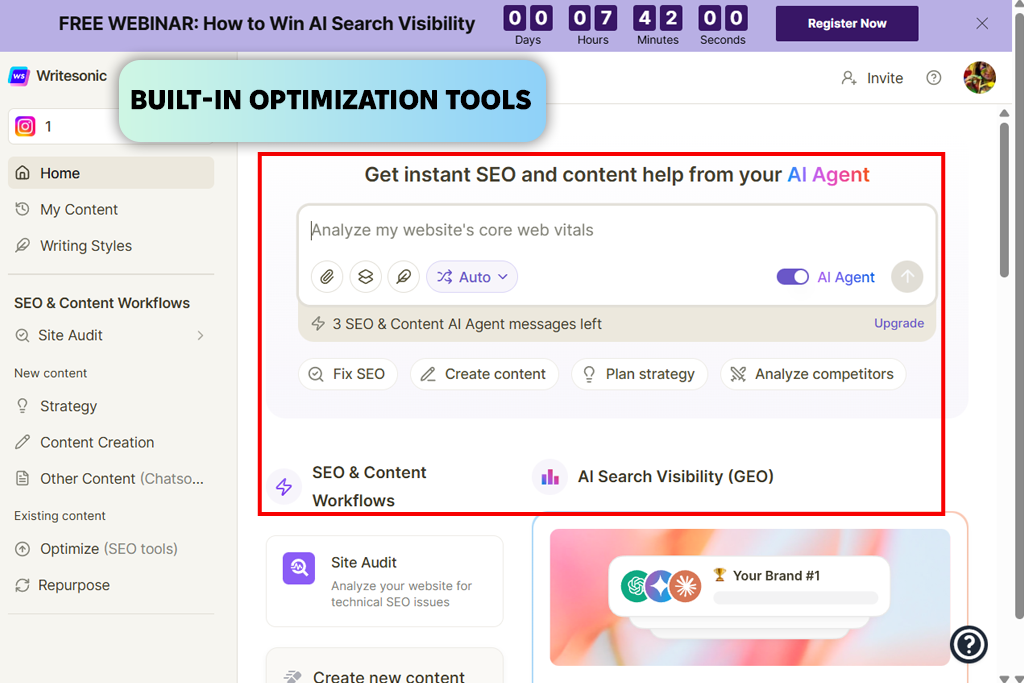Open the user profile avatar
1024x683 pixels.
(x=980, y=78)
